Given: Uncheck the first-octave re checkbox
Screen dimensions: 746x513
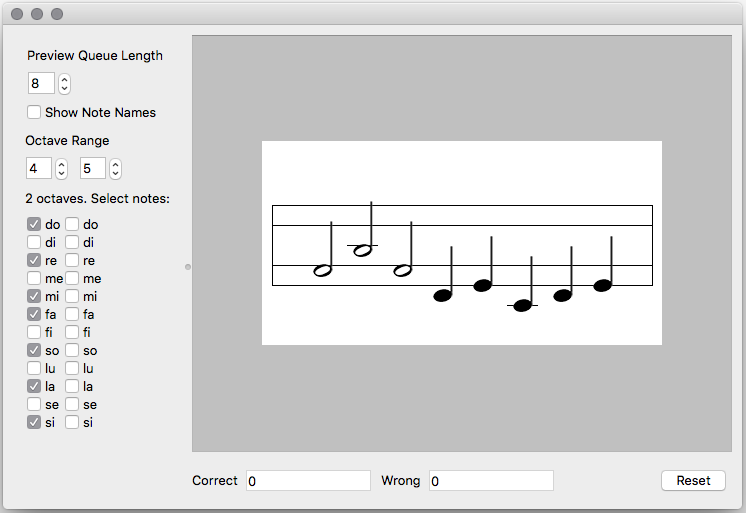Looking at the screenshot, I should point(34,260).
